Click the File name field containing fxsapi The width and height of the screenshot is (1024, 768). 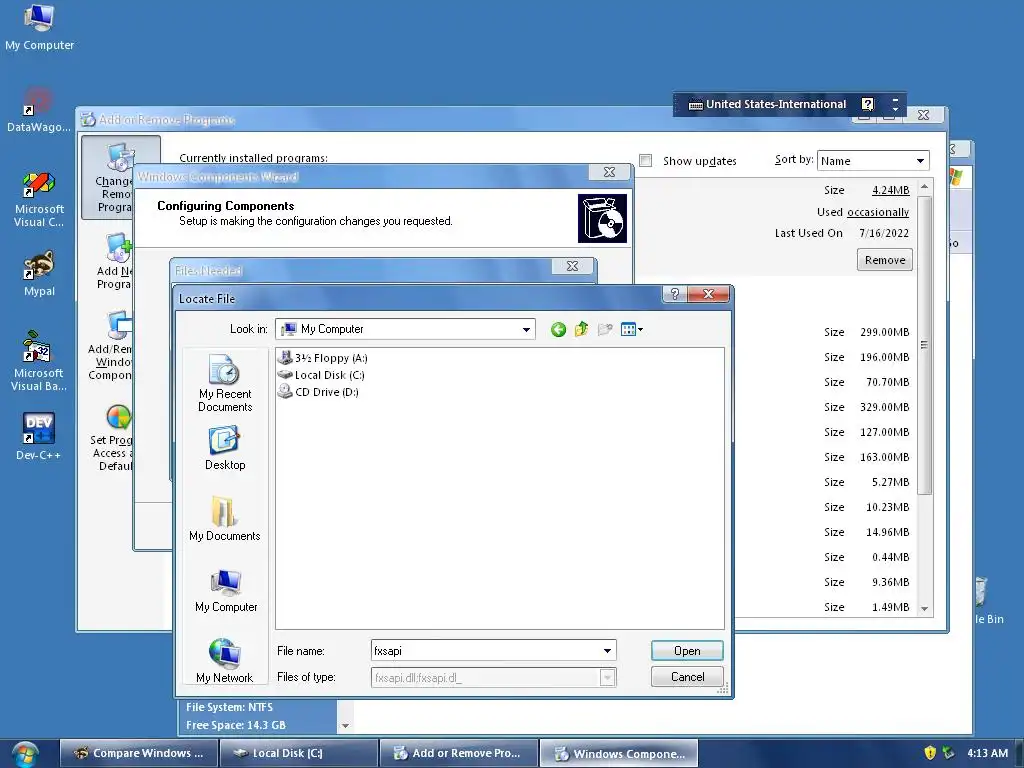point(485,650)
